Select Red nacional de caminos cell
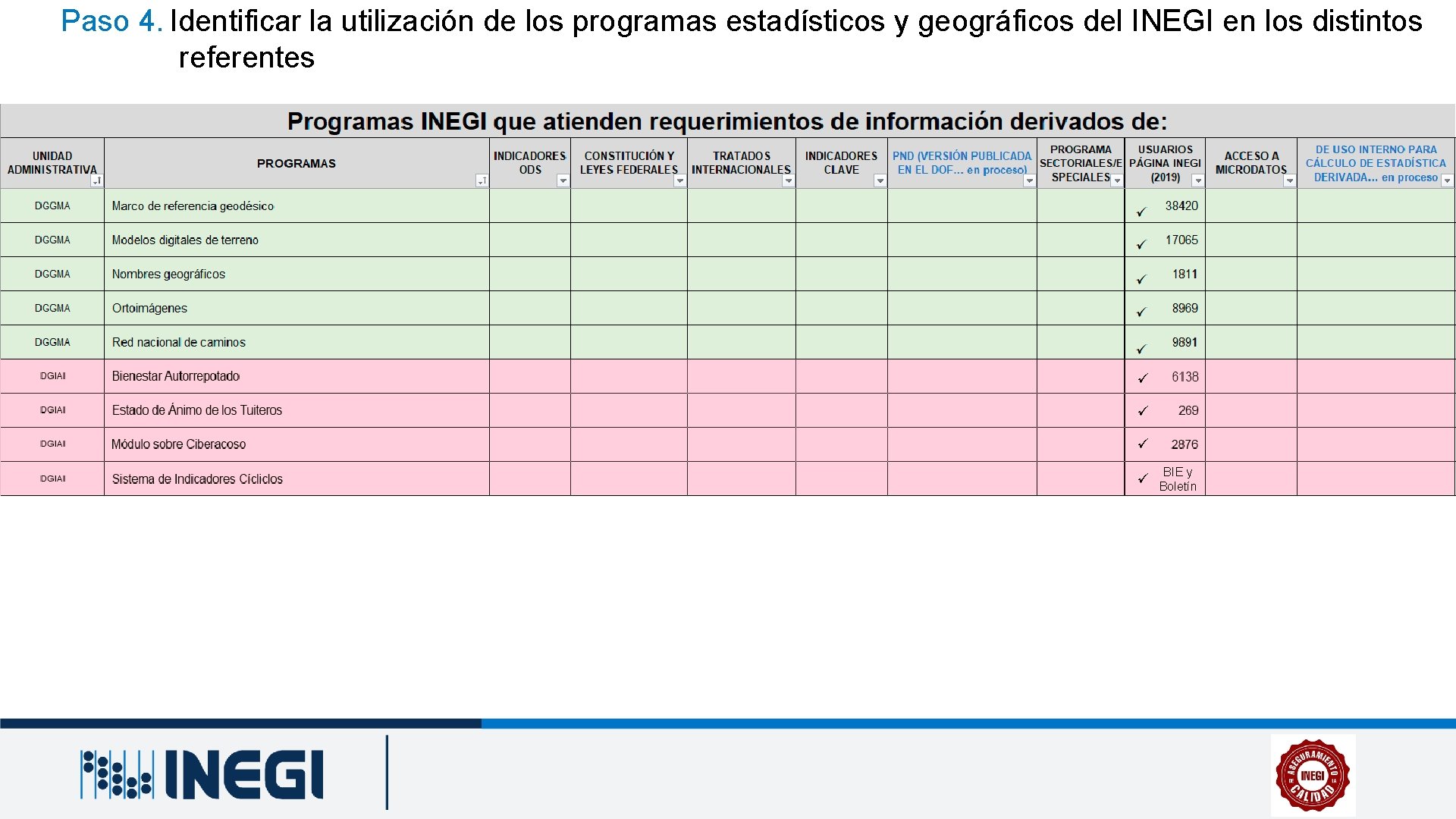The width and height of the screenshot is (1456, 819). tap(179, 342)
